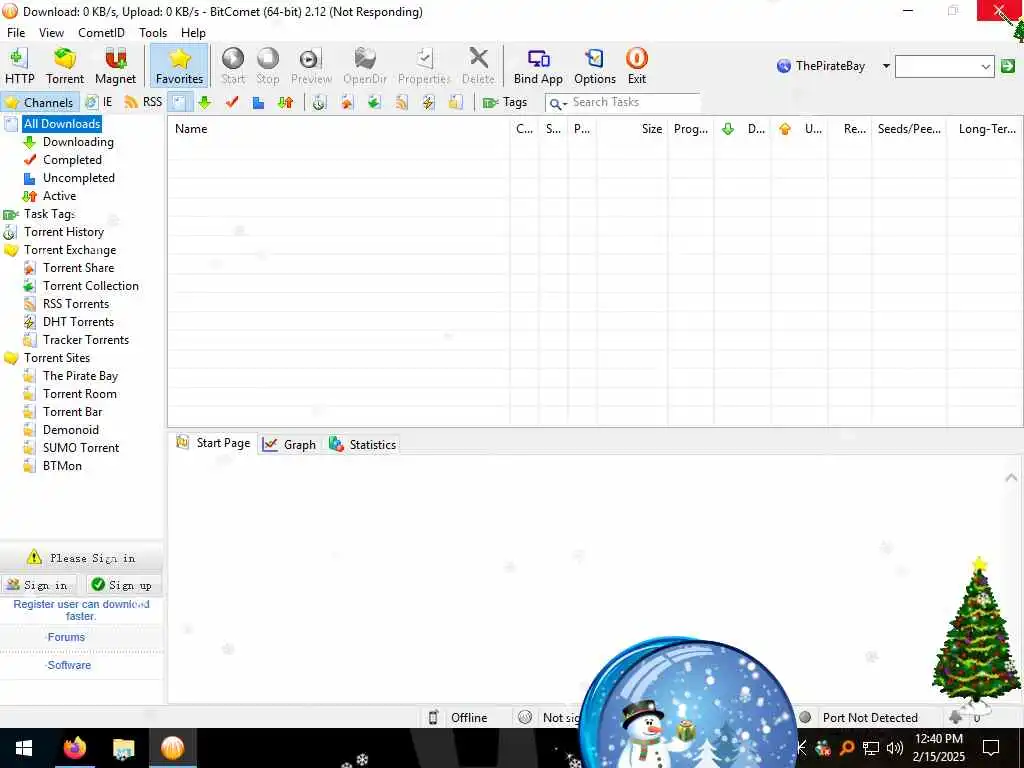Click the Sign in button
Image resolution: width=1024 pixels, height=768 pixels.
[39, 585]
